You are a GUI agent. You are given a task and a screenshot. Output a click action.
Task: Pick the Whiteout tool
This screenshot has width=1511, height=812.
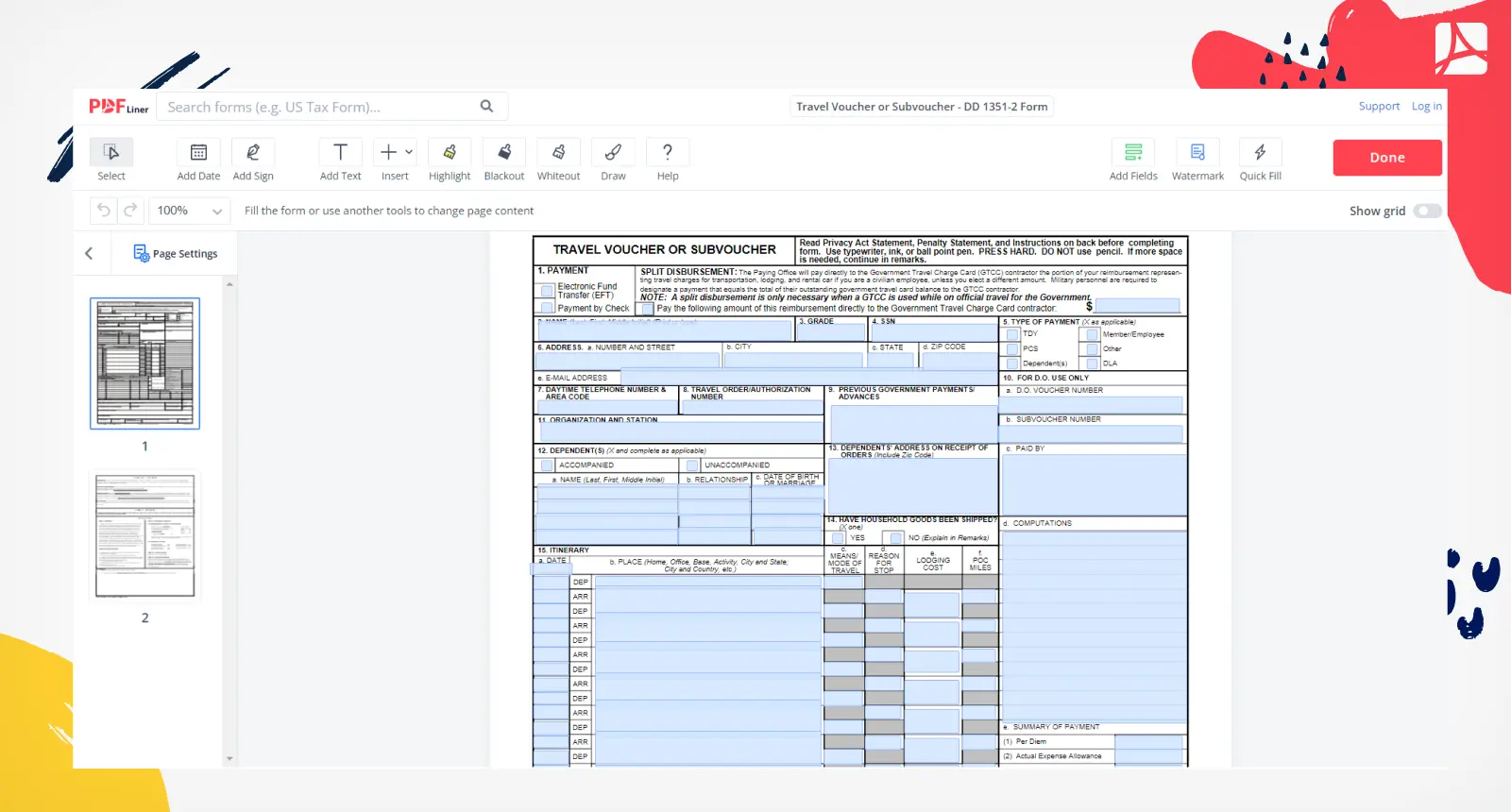point(558,153)
